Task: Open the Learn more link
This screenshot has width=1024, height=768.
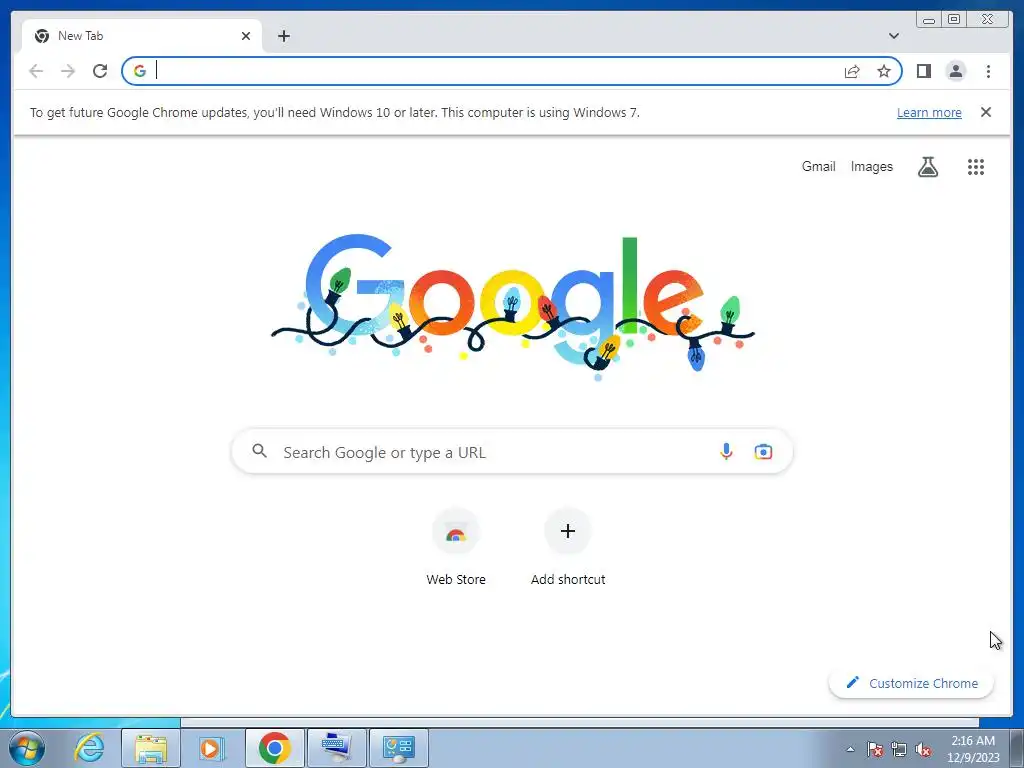Action: pos(929,112)
